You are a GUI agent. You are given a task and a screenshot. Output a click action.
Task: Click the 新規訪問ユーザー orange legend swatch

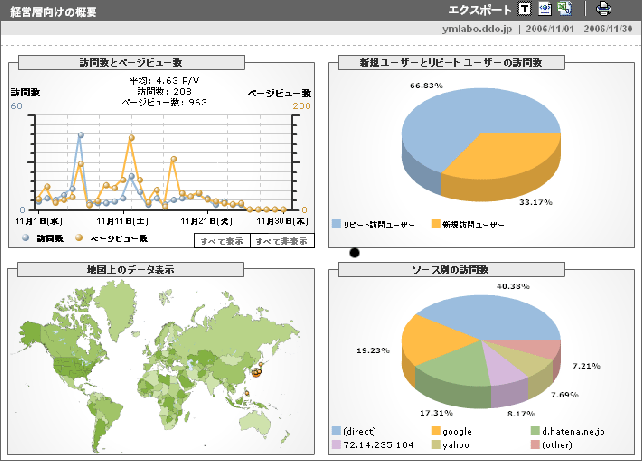coord(436,224)
